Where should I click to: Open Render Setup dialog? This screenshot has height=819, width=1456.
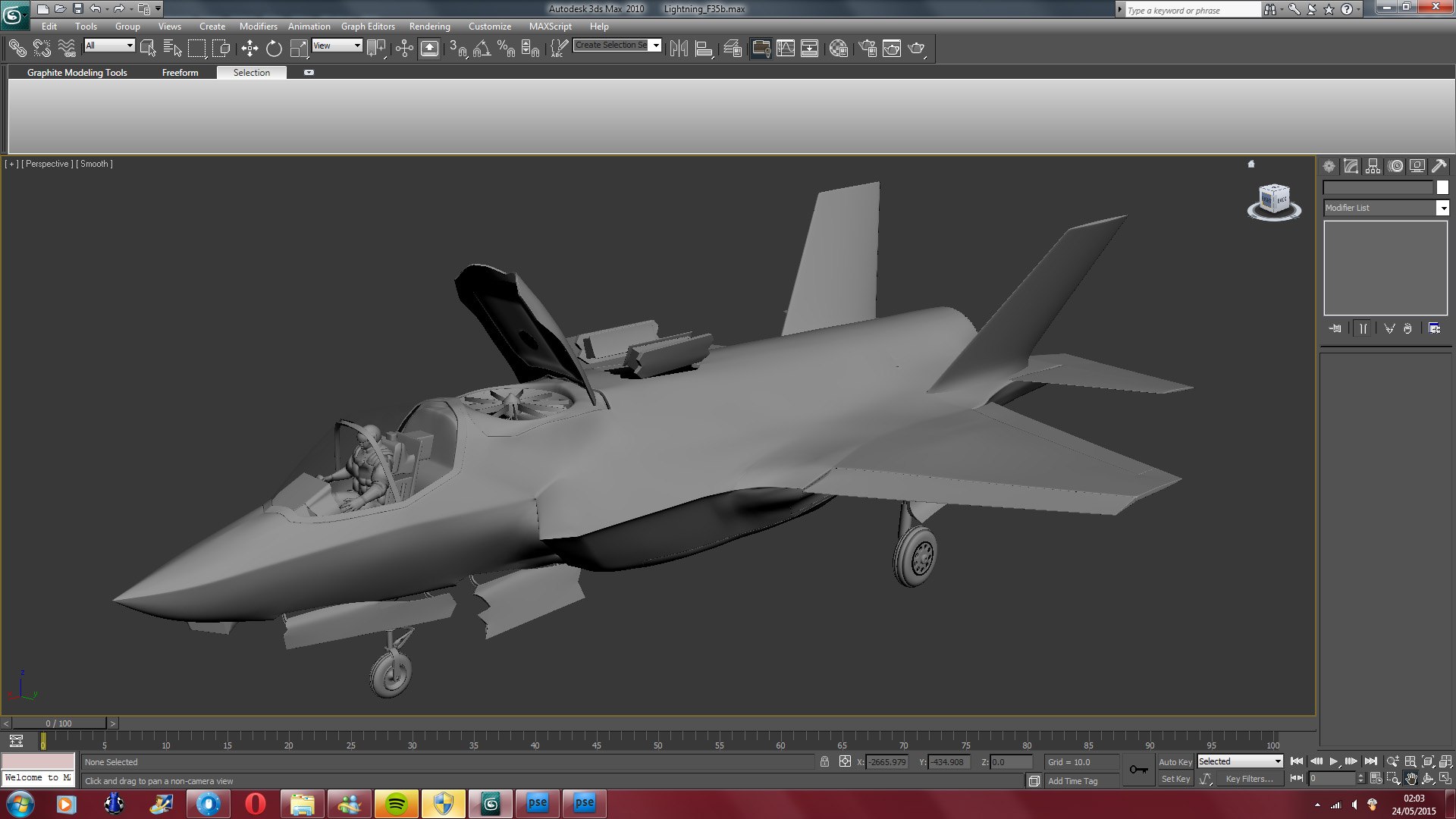[868, 49]
